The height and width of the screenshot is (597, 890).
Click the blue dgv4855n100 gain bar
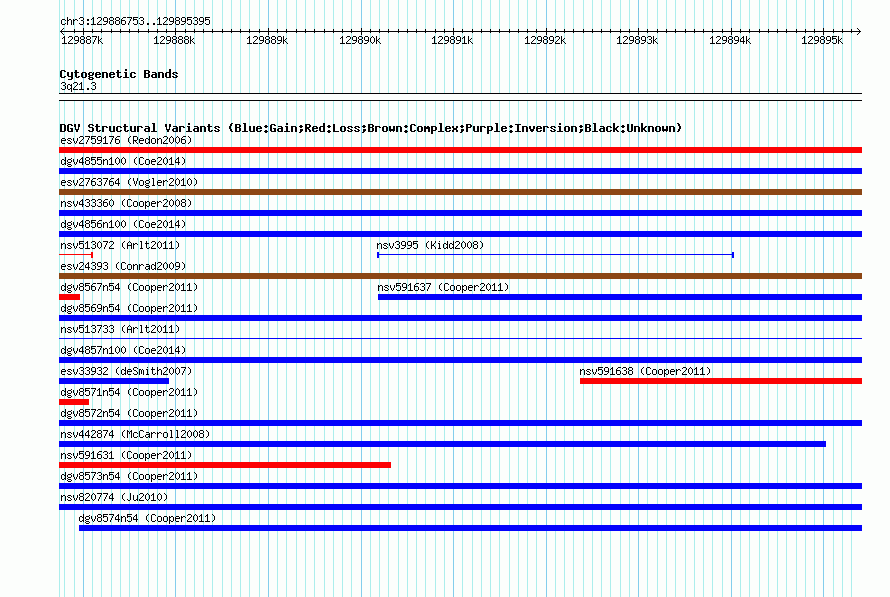(460, 171)
